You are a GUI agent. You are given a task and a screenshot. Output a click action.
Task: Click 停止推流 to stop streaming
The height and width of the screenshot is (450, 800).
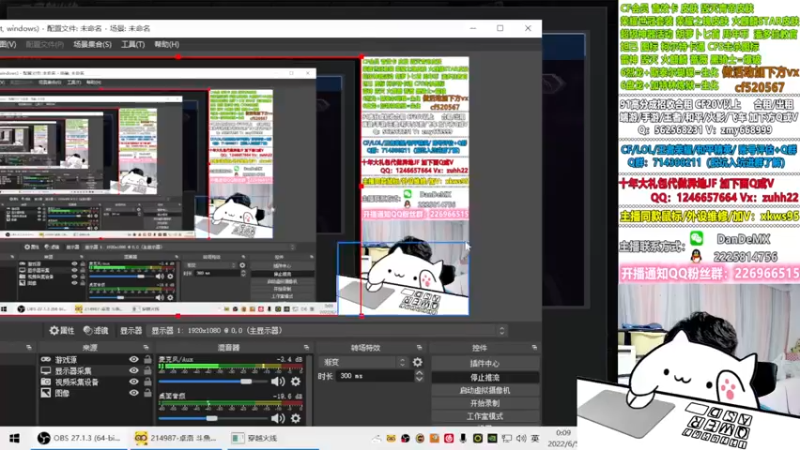[485, 378]
